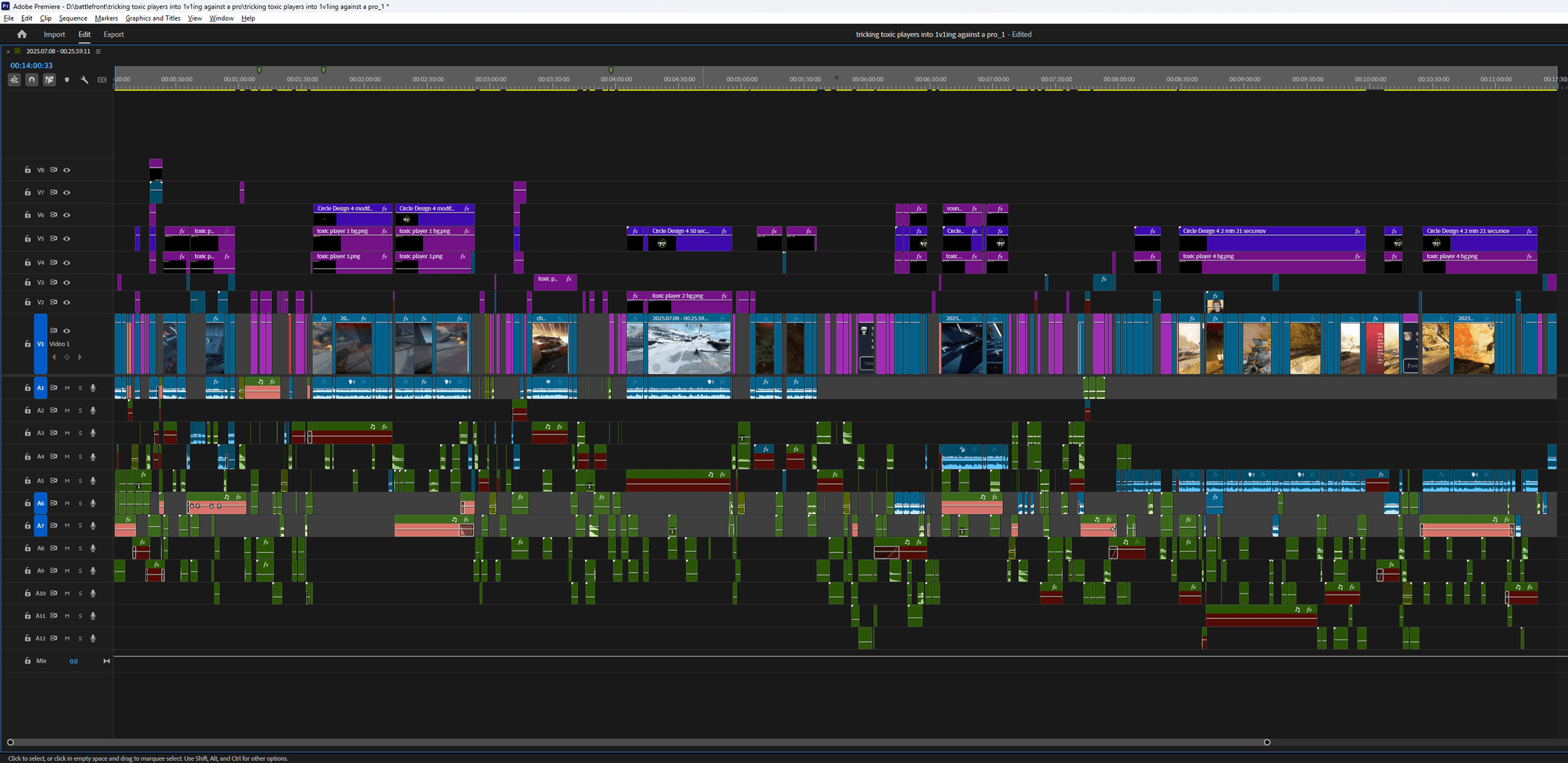Hide Video 1 track output eye
This screenshot has height=763, width=1568.
(x=67, y=331)
